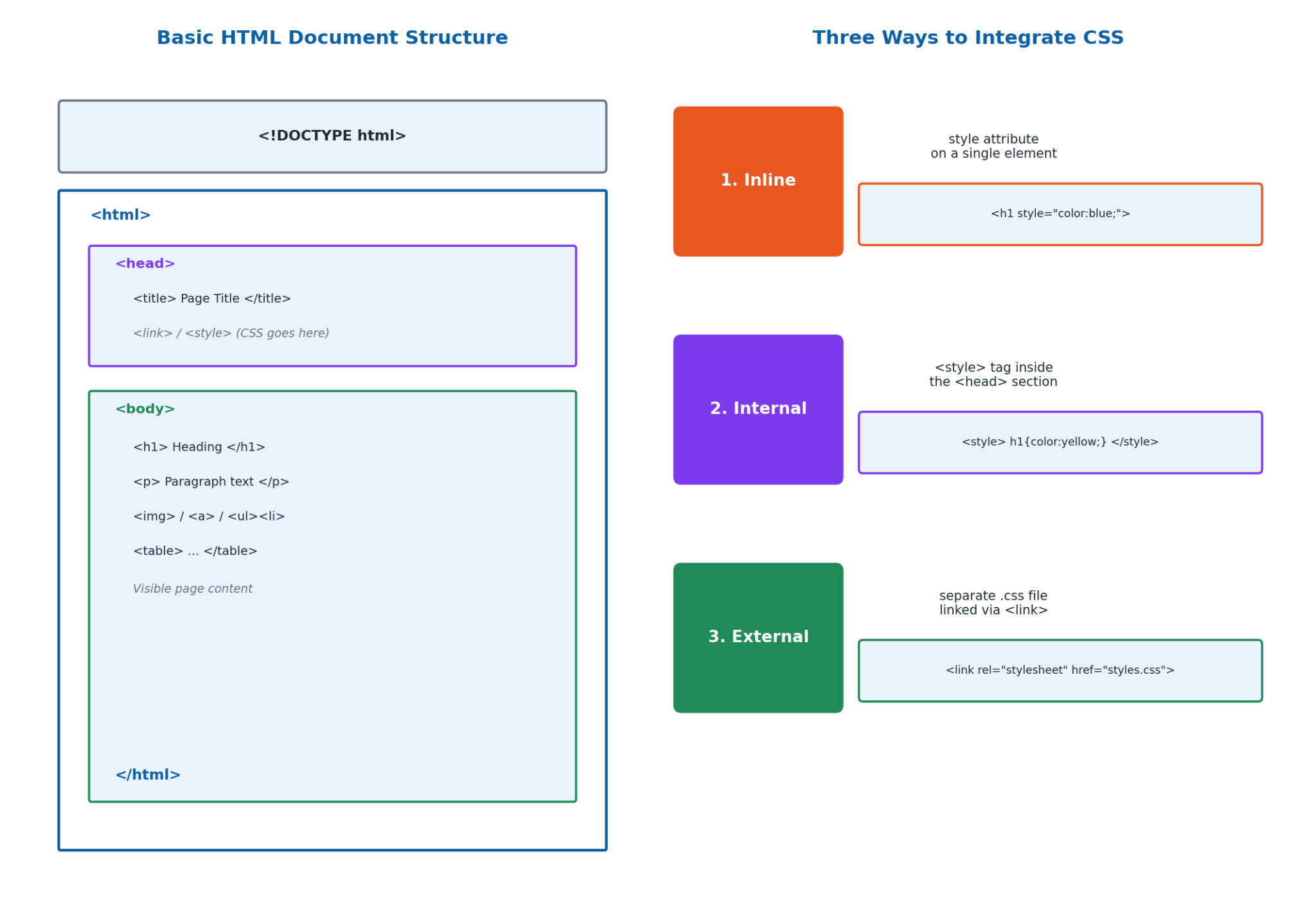The image size is (1316, 920).
Task: Select the '<link rel="stylesheet" href="styles.css">' code box
Action: pos(1060,671)
